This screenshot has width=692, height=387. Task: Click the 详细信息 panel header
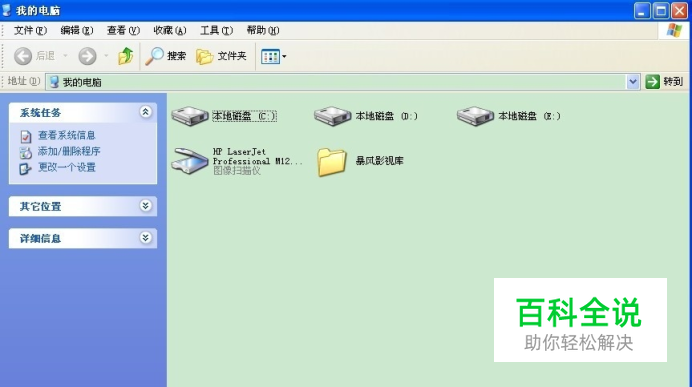pos(83,238)
